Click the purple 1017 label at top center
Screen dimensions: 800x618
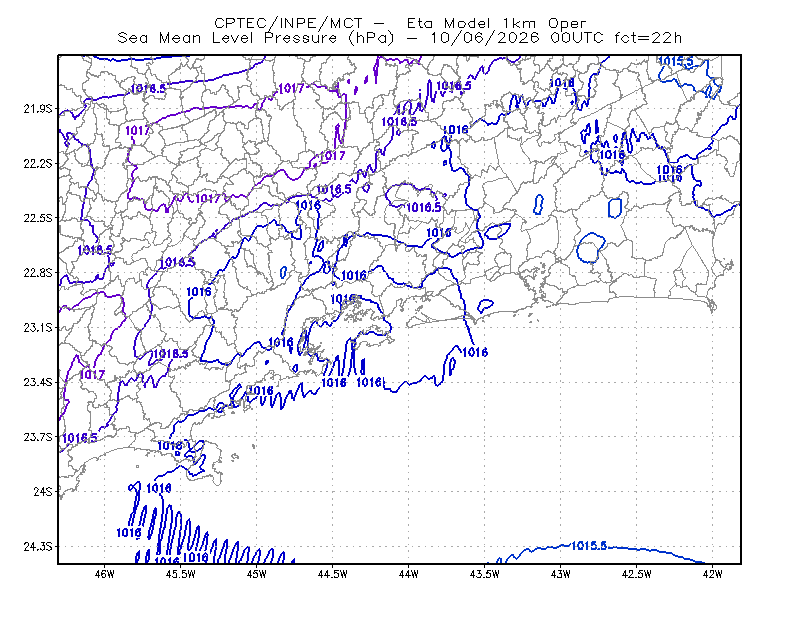coord(291,88)
